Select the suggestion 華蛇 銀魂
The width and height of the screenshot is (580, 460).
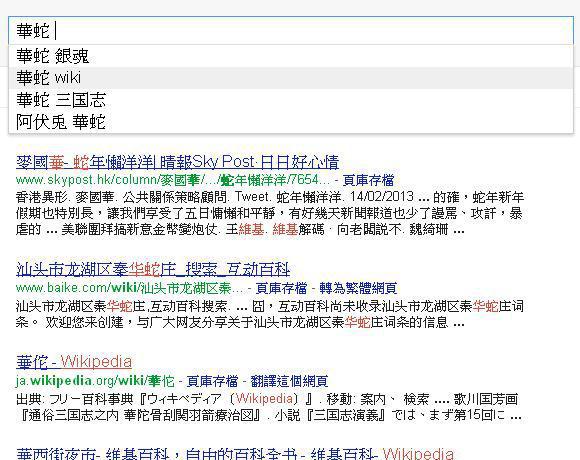coord(291,56)
